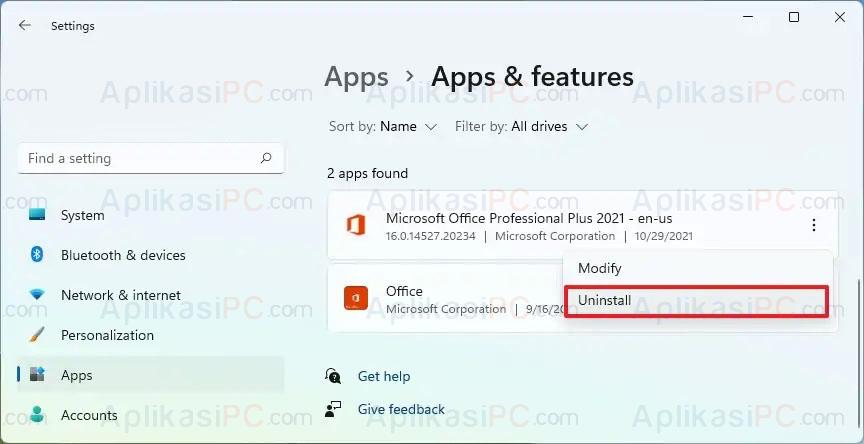The image size is (864, 444).
Task: Click the Personalization paintbrush icon
Action: (x=37, y=334)
